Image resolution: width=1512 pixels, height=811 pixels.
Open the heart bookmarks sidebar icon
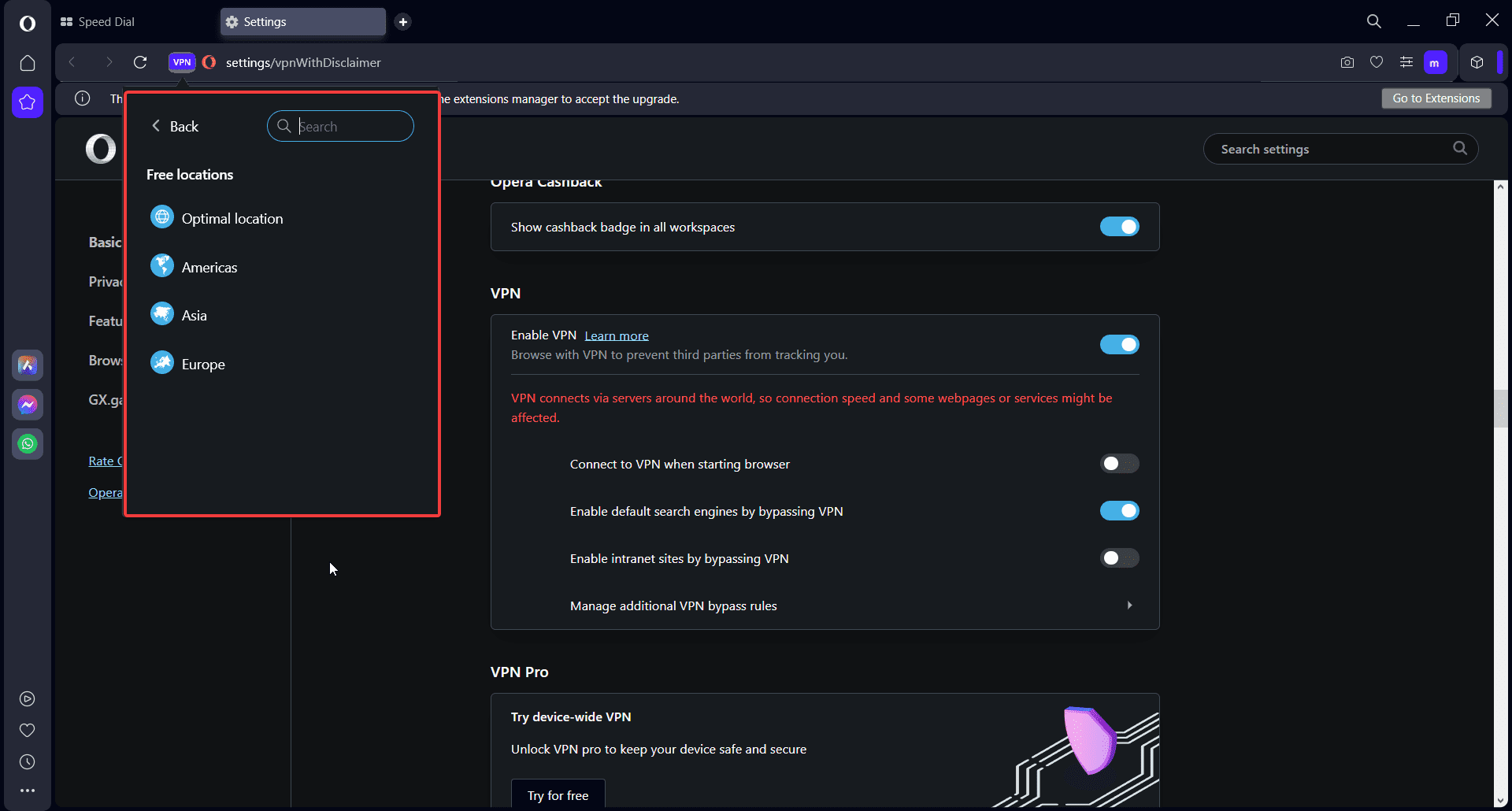pyautogui.click(x=28, y=731)
